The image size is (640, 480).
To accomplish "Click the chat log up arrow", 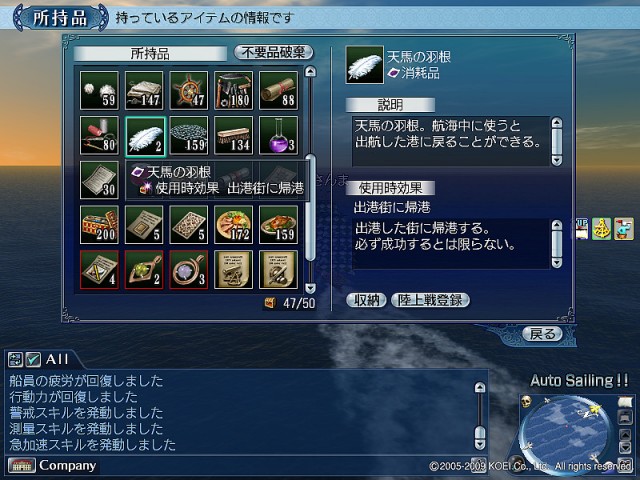I will (480, 387).
